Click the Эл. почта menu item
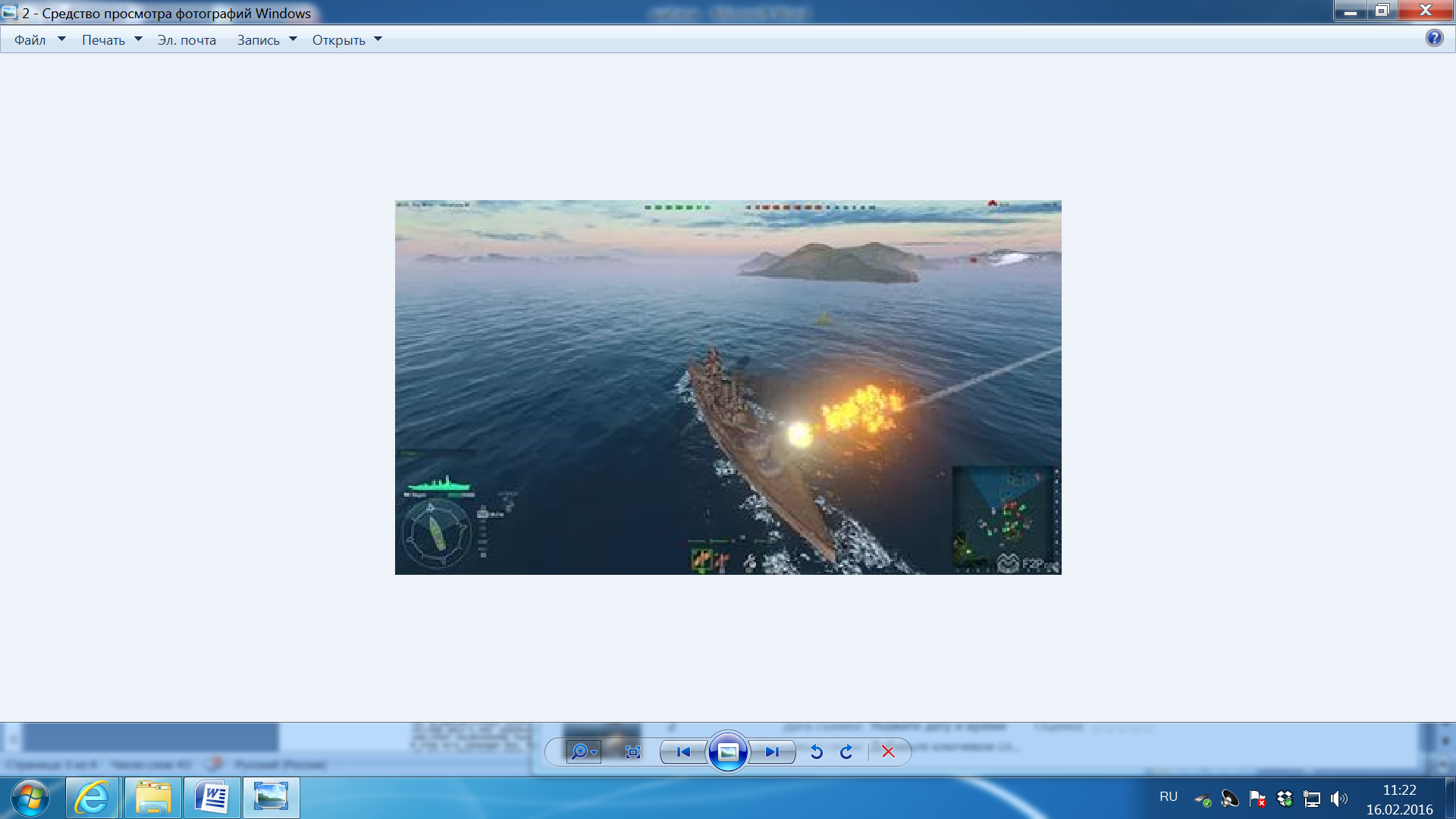The width and height of the screenshot is (1456, 819). (187, 40)
